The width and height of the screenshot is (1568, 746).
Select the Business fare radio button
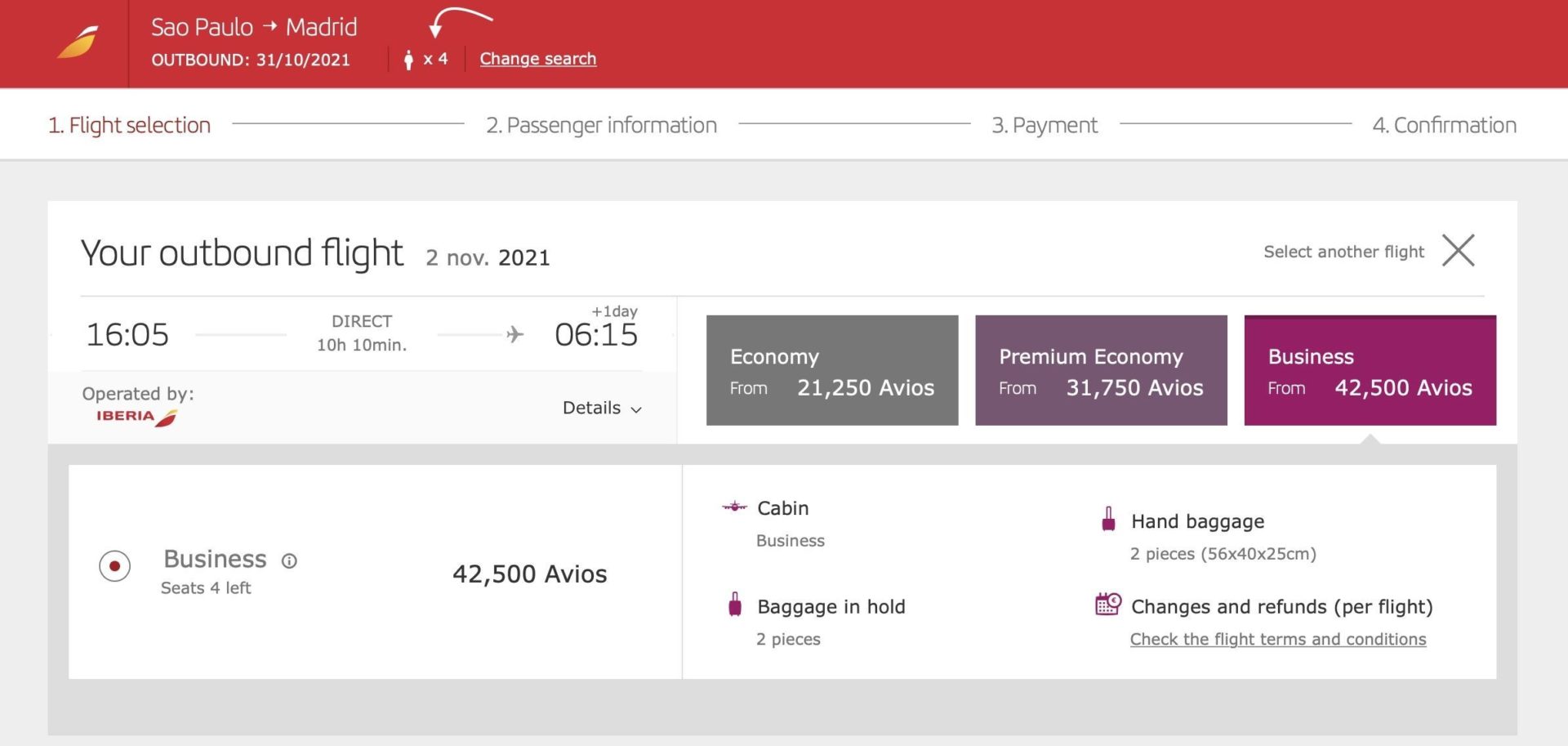(x=114, y=565)
